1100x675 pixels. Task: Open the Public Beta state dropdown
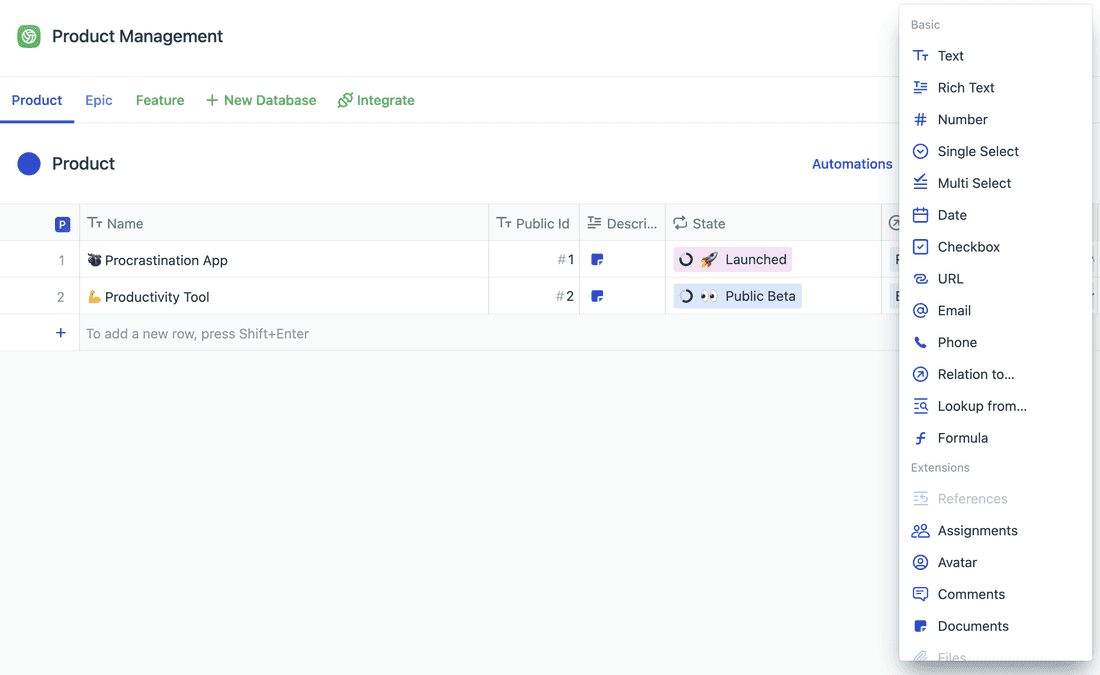738,297
